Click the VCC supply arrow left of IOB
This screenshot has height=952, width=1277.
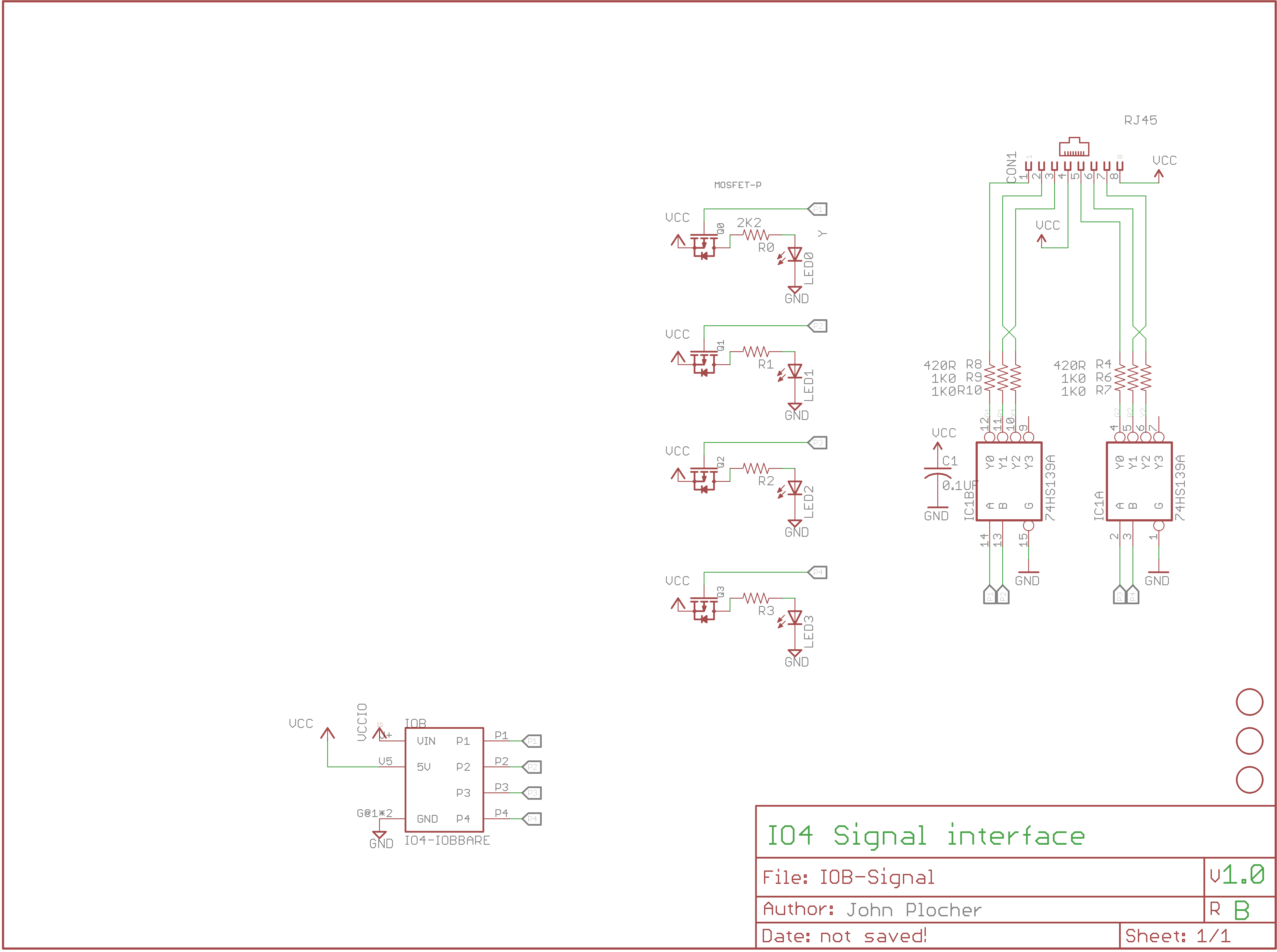[327, 734]
